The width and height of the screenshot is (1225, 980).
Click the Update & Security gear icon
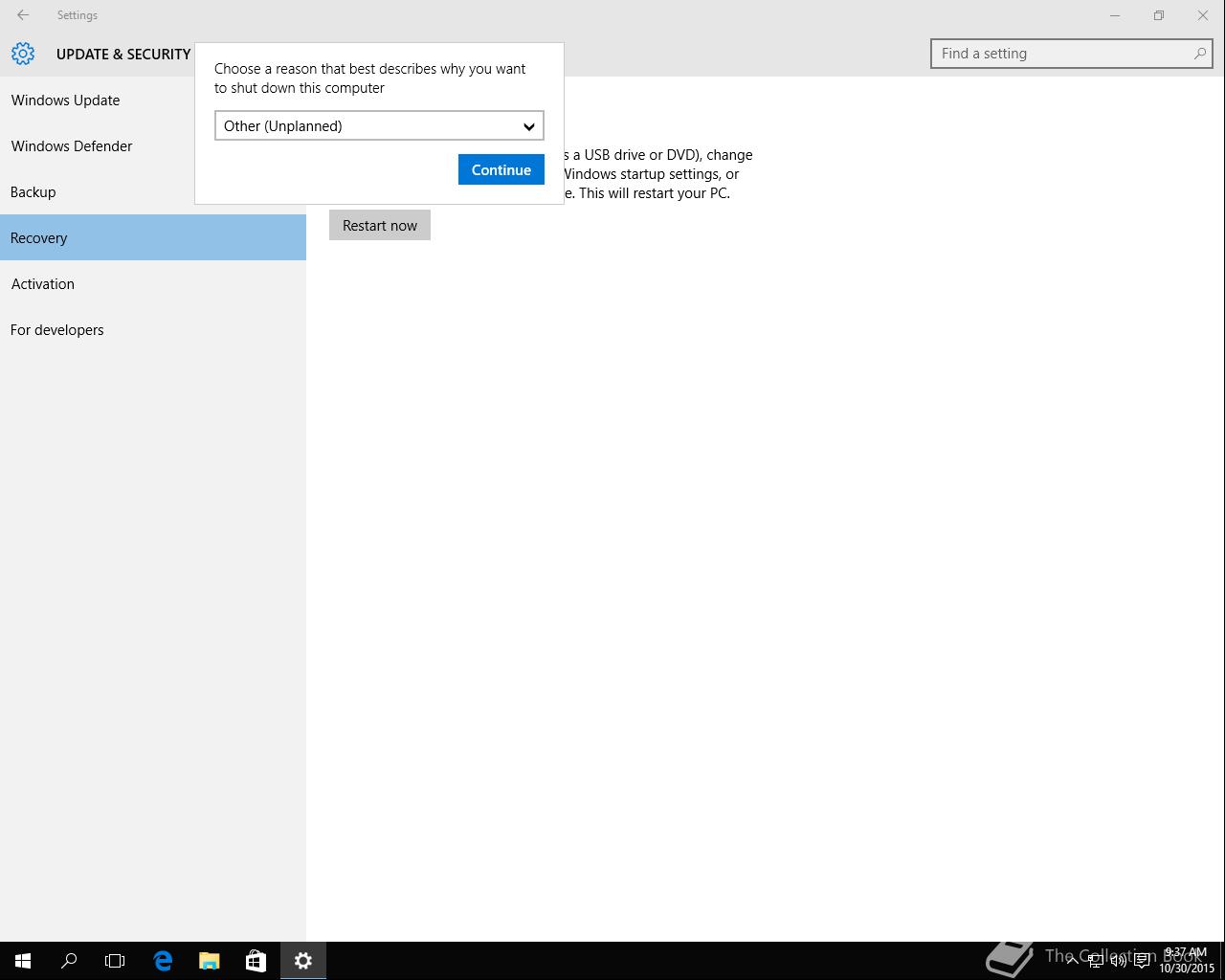coord(23,54)
